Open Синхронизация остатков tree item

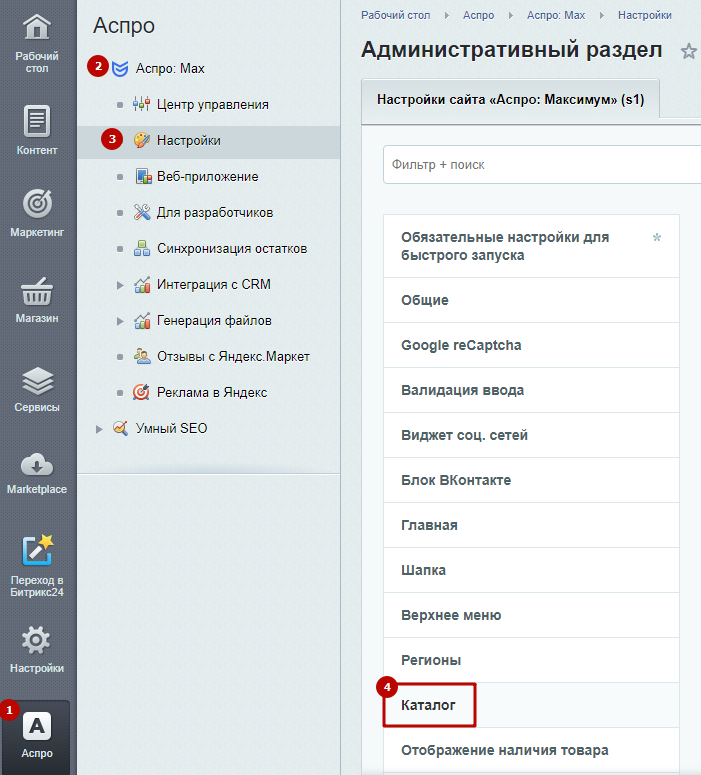coord(232,249)
